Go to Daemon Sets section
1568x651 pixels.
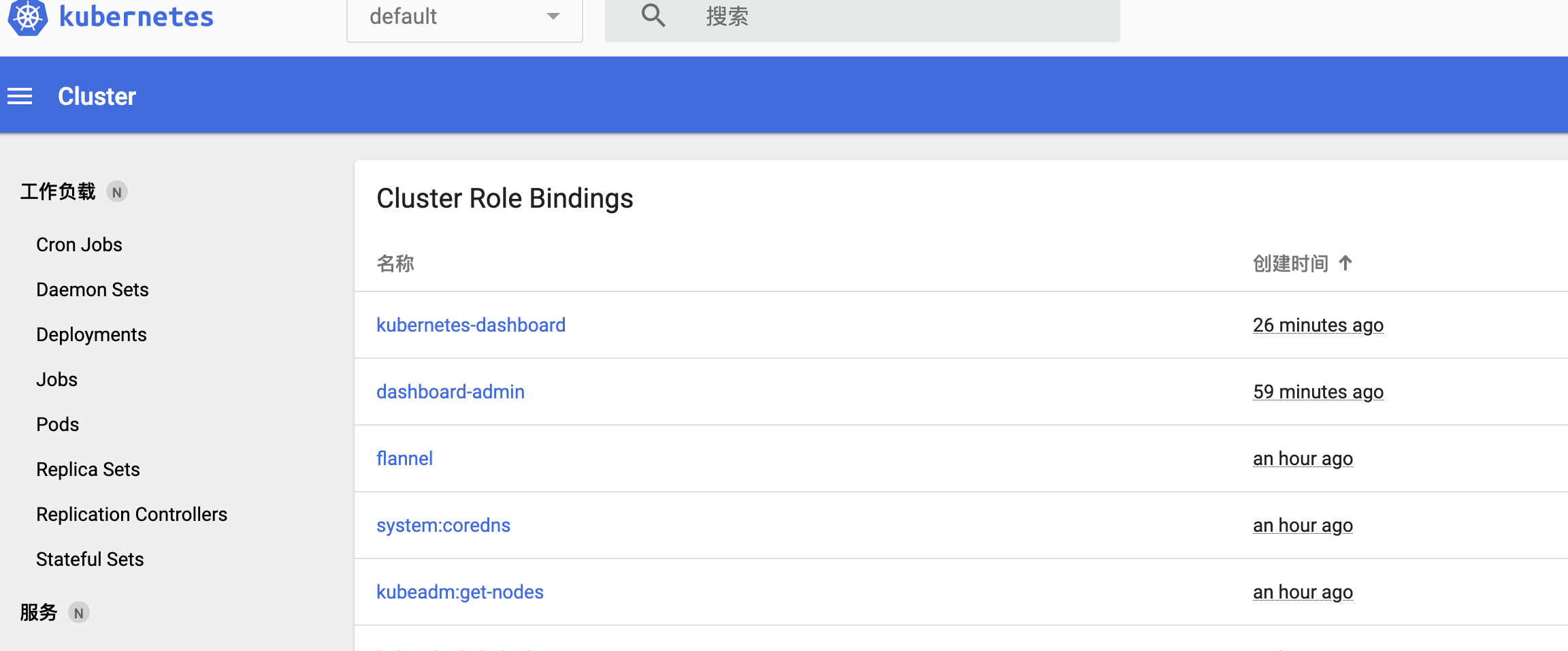(x=92, y=289)
